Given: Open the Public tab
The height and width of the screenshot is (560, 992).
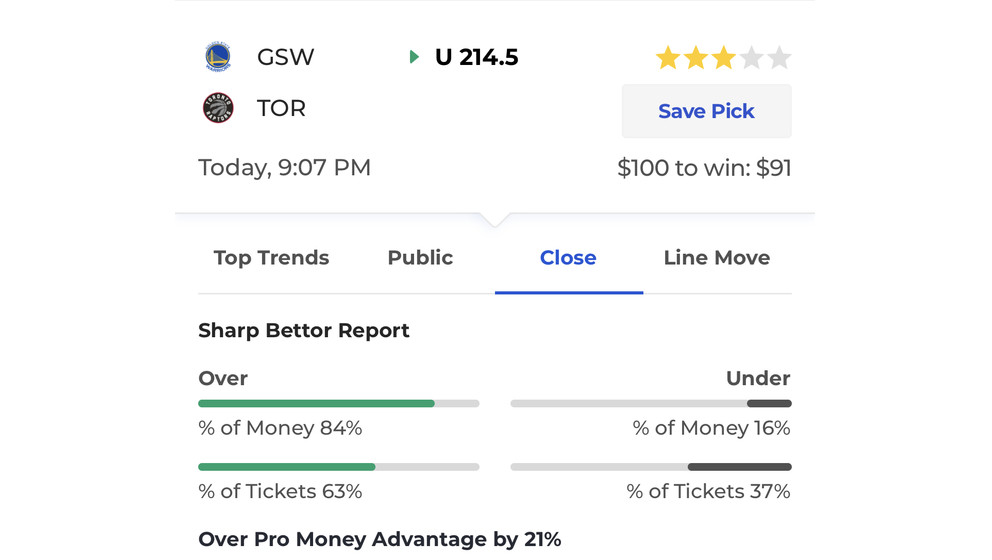Looking at the screenshot, I should [420, 258].
